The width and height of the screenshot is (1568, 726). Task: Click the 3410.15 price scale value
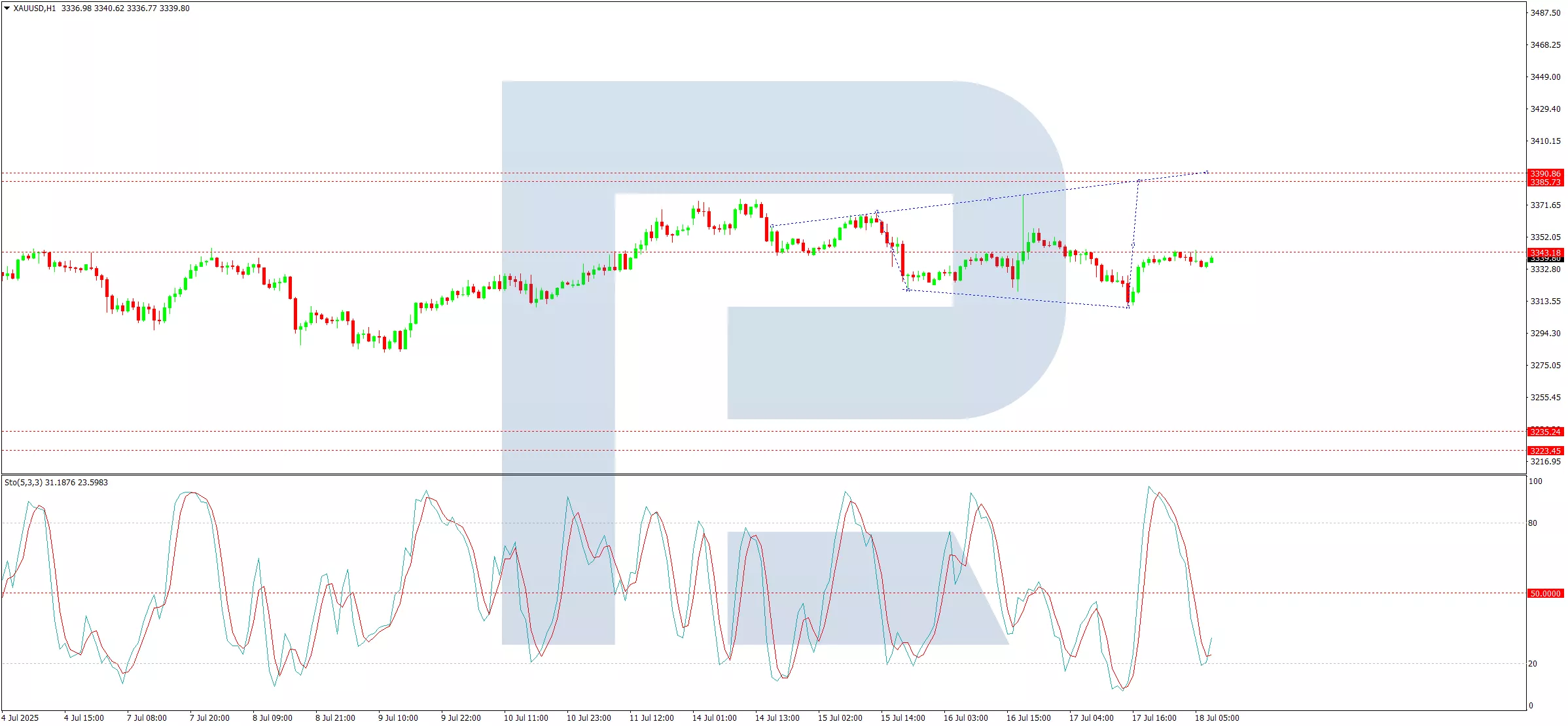(x=1545, y=141)
